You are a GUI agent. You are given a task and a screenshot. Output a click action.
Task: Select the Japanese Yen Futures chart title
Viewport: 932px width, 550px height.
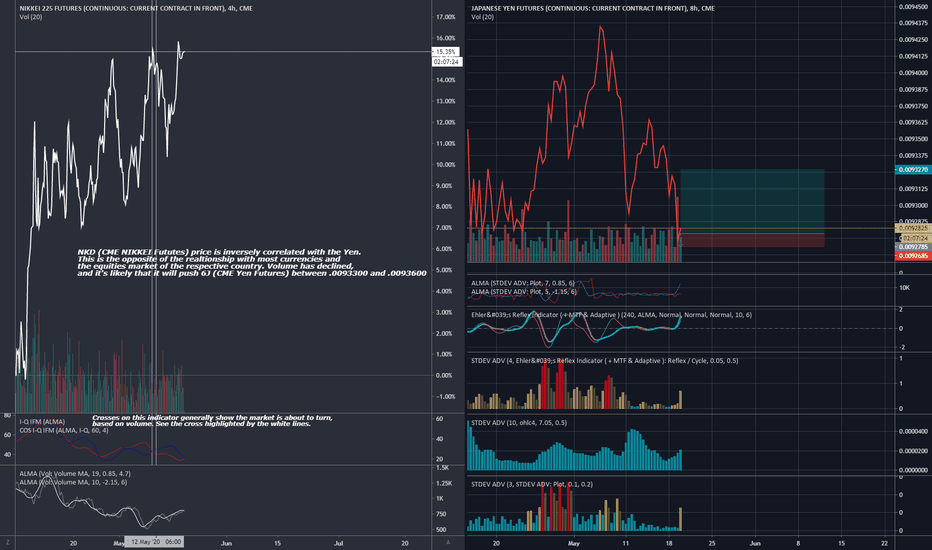tap(593, 8)
